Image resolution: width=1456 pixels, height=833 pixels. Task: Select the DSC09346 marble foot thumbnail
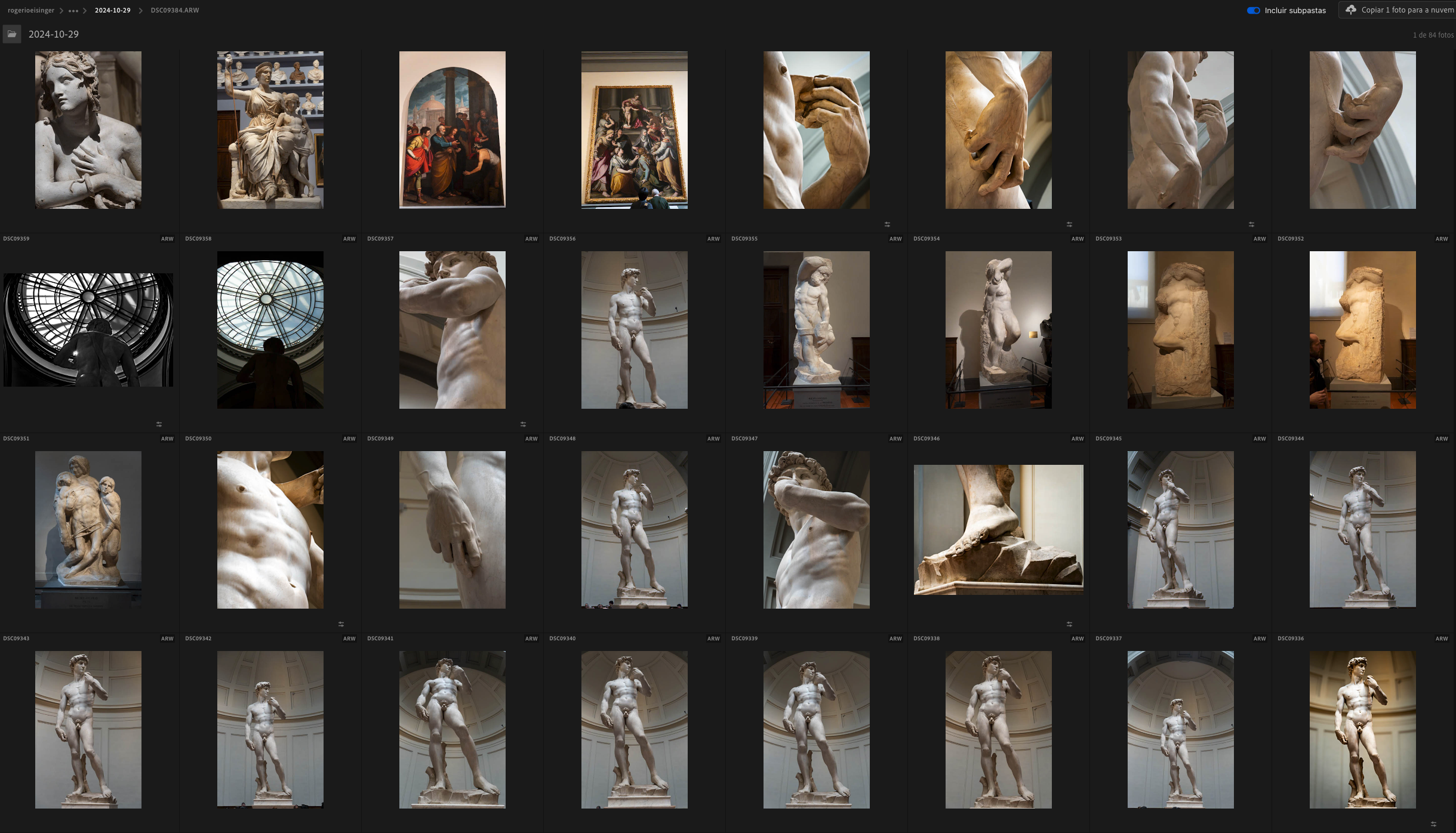coord(999,530)
